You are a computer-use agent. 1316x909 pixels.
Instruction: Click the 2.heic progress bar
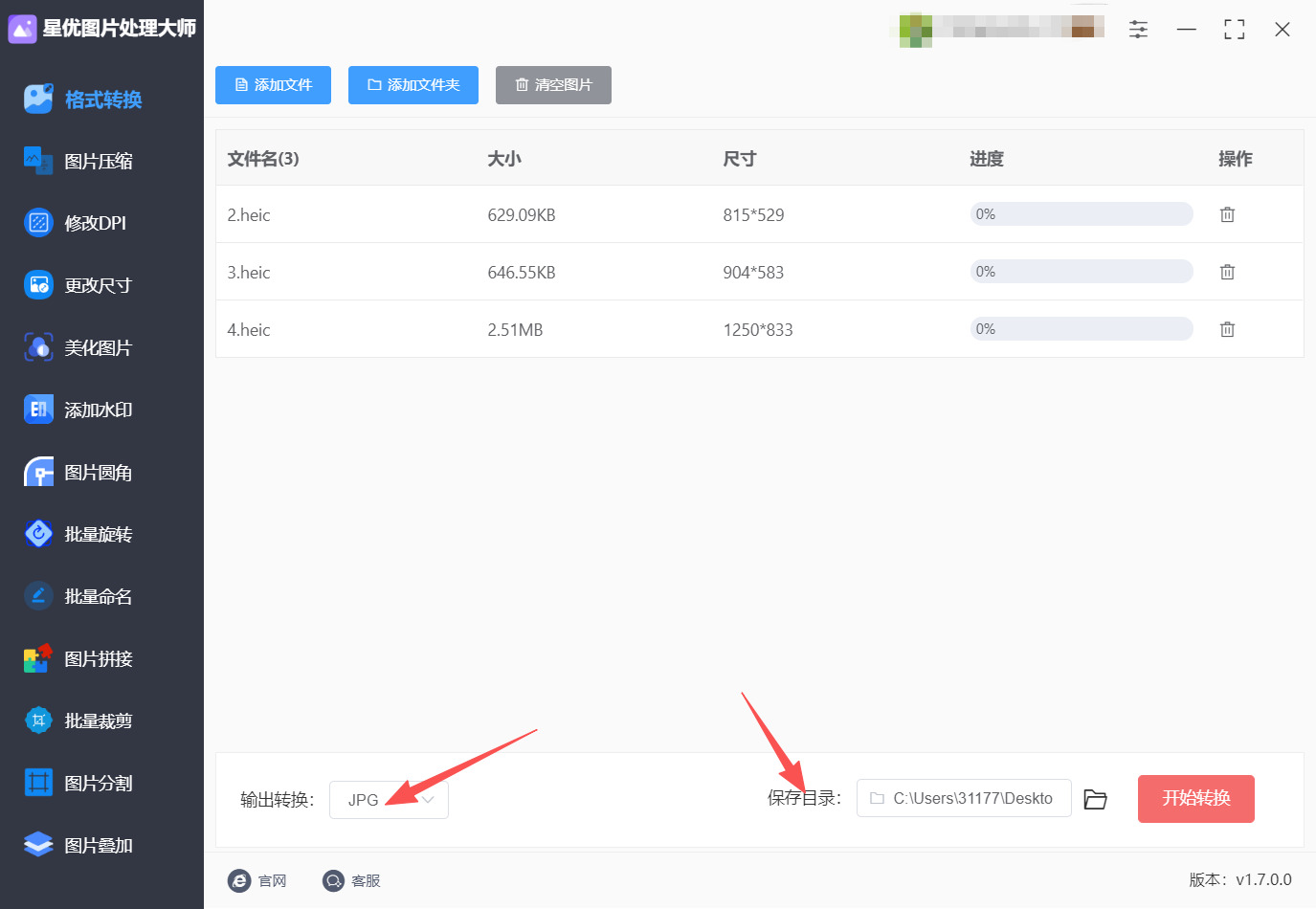[x=1082, y=214]
